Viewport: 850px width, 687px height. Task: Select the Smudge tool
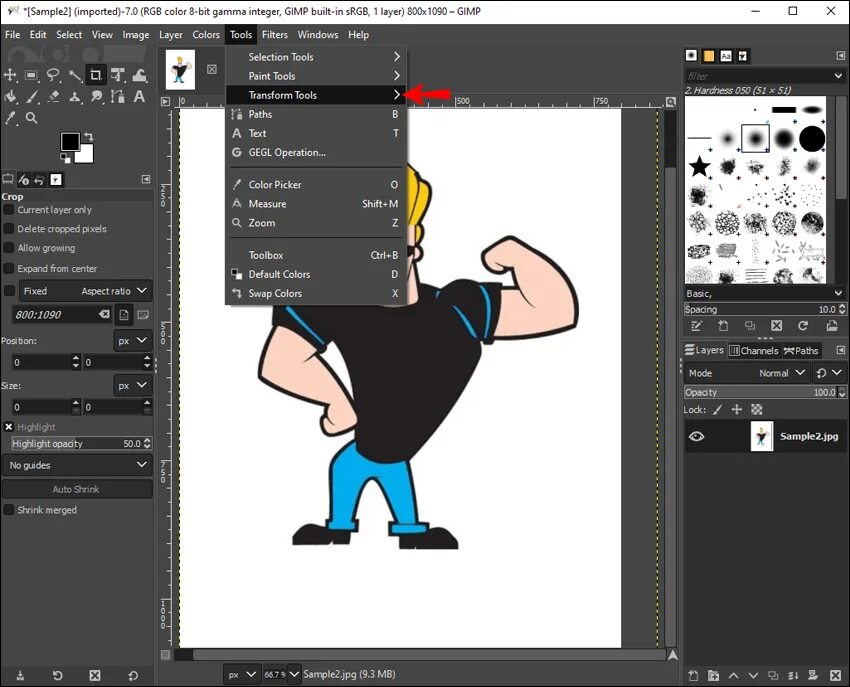tap(96, 97)
